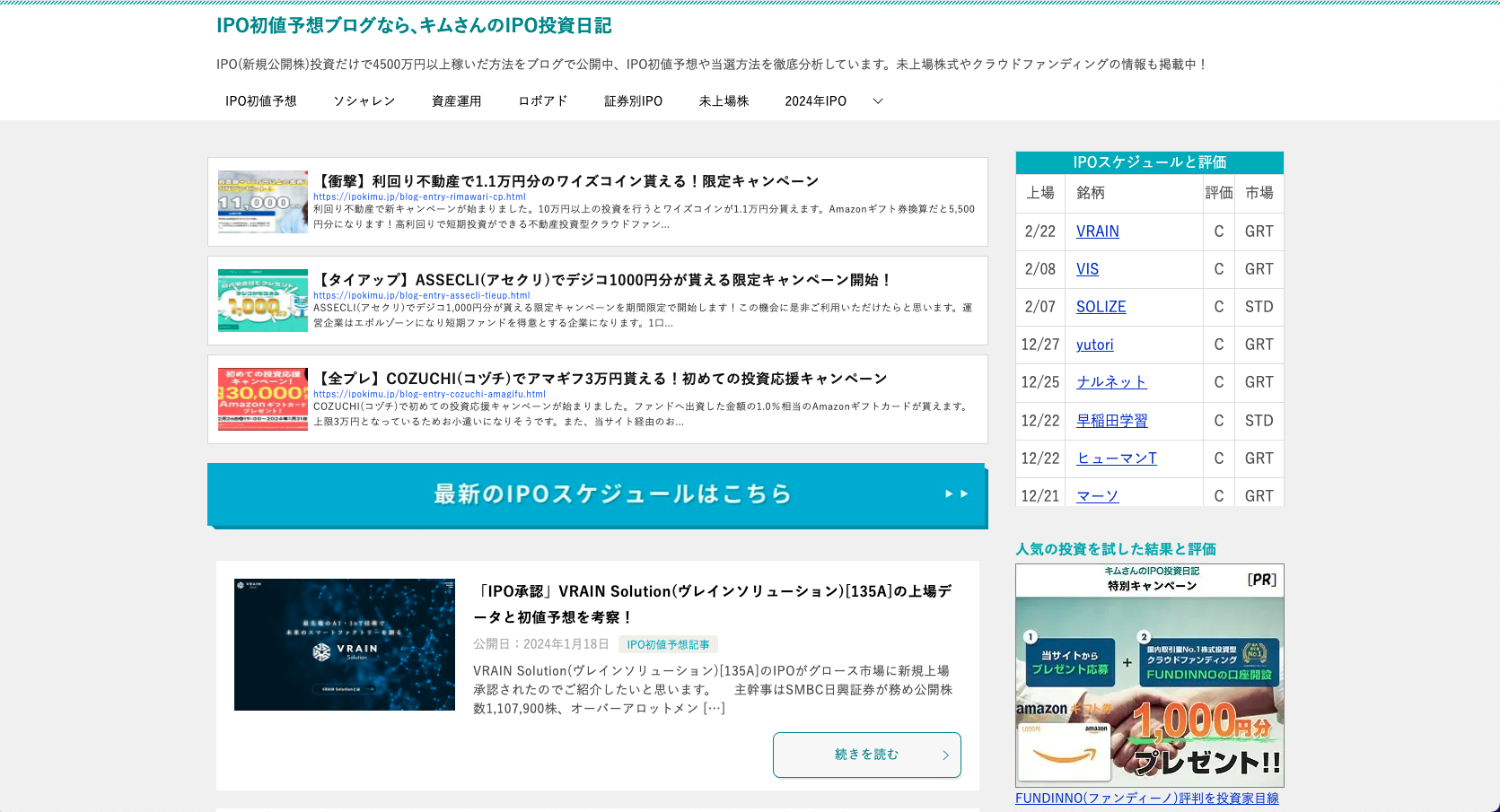Click the 人気の投資を試した結果と評価 heading
Viewport: 1500px width, 812px height.
(1116, 549)
